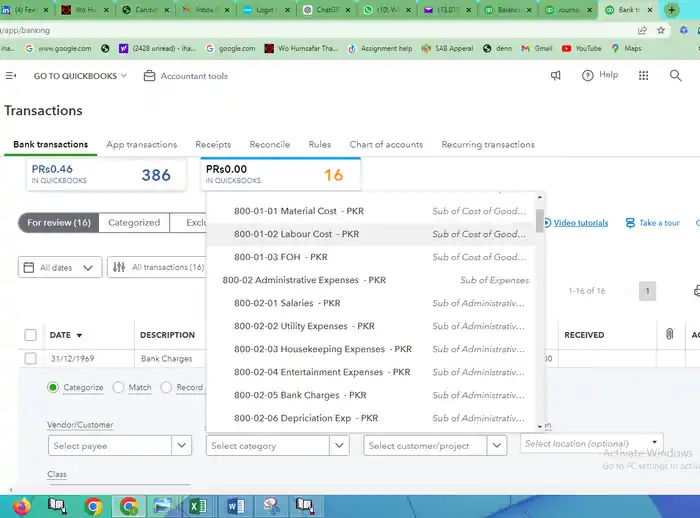Select all transactions with header checkbox
Viewport: 700px width, 518px height.
point(30,335)
